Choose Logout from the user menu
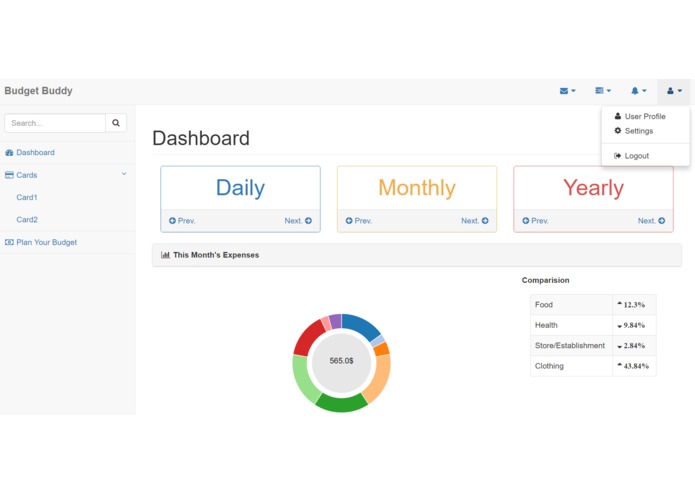 [636, 156]
